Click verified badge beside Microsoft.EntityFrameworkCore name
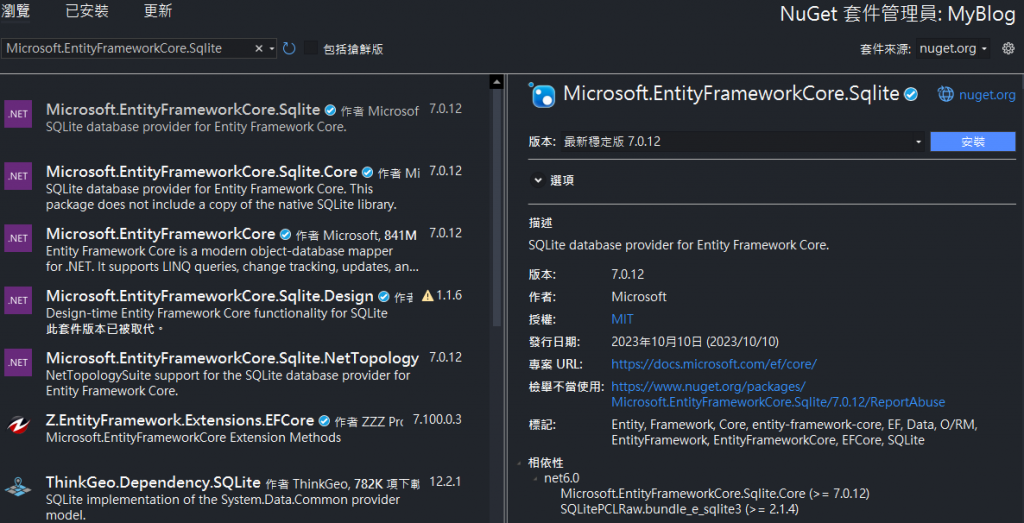This screenshot has height=523, width=1024. click(x=285, y=234)
